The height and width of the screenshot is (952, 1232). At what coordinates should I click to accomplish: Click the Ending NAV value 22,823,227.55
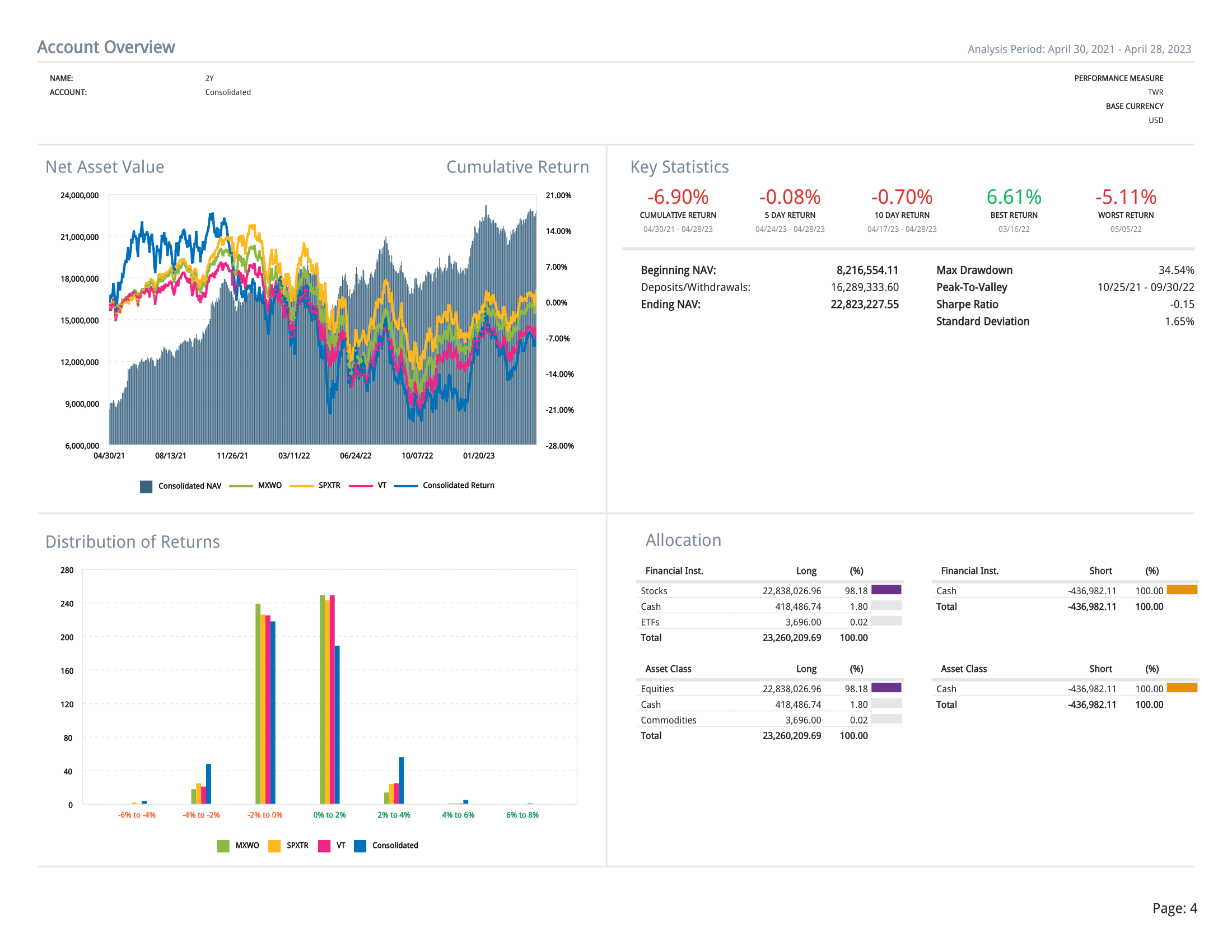click(864, 305)
